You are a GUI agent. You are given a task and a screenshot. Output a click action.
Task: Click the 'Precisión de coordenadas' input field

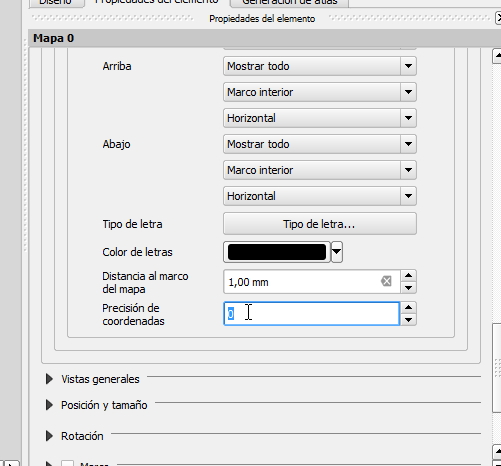[312, 314]
